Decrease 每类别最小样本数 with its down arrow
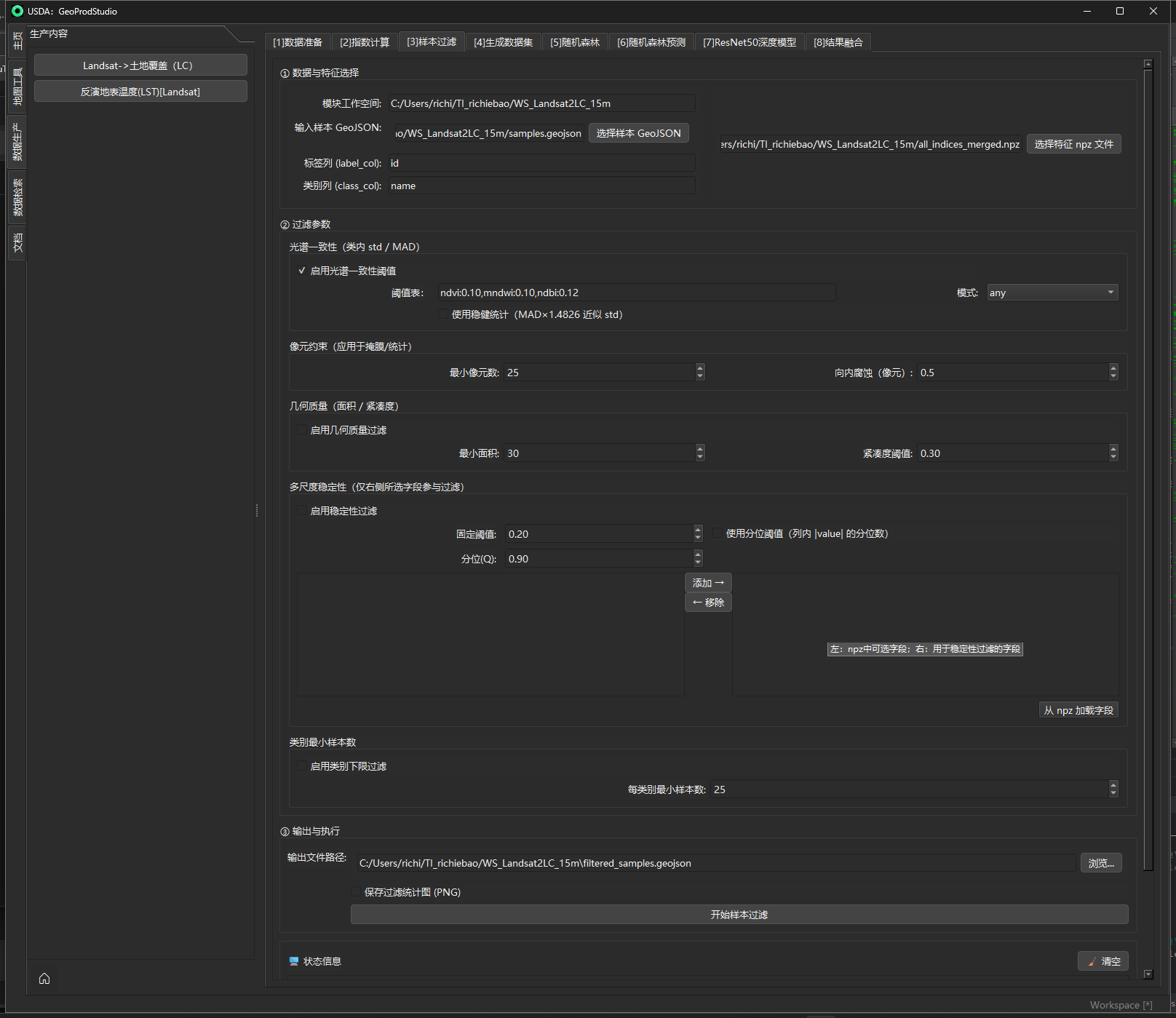This screenshot has height=1018, width=1176. [1113, 793]
